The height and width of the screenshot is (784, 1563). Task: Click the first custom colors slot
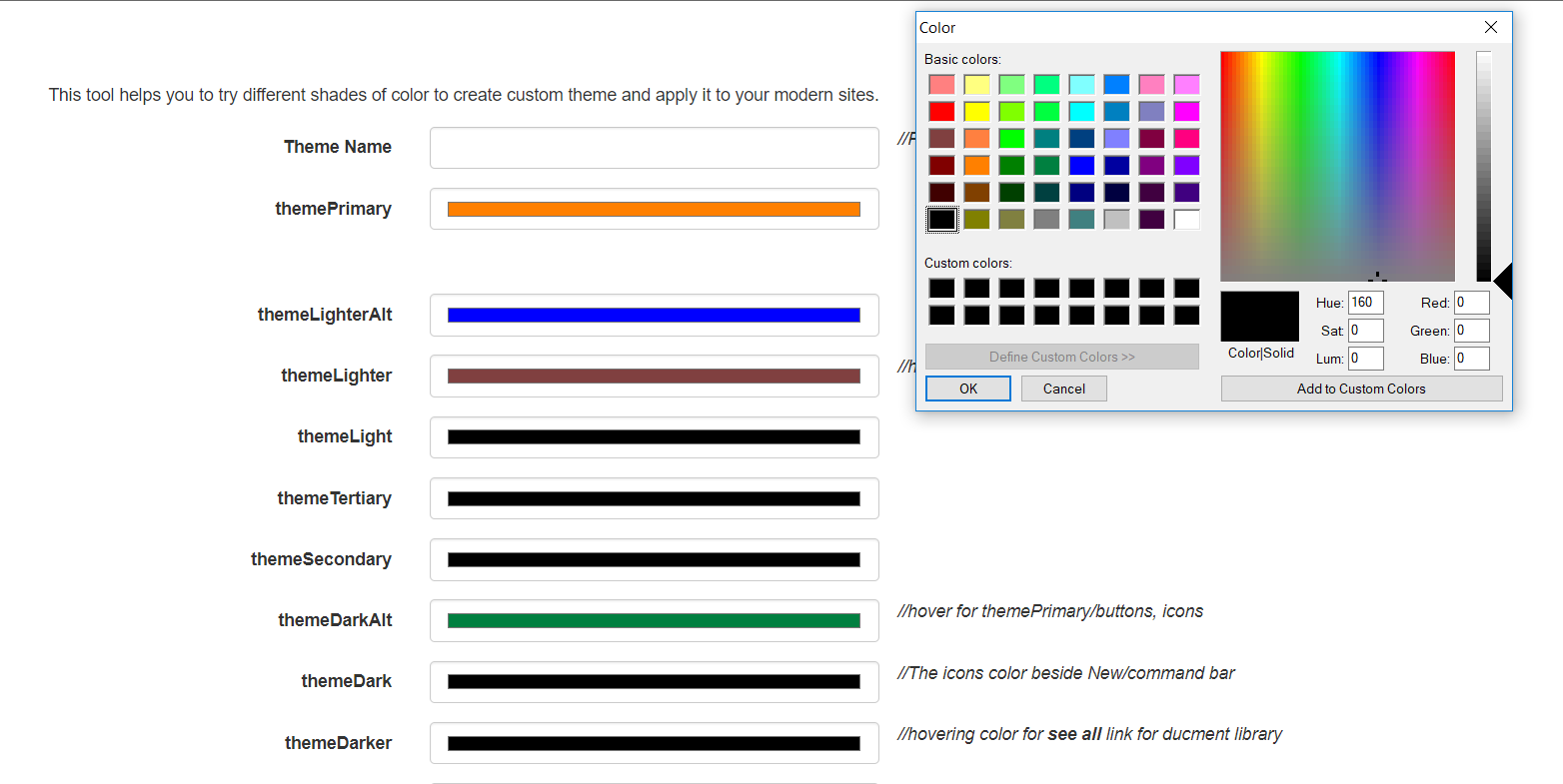coord(941,289)
